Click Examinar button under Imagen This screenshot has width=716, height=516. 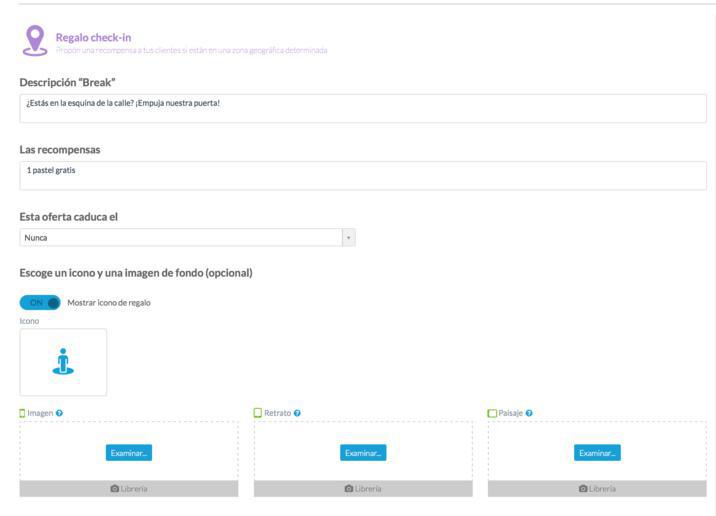click(x=129, y=453)
